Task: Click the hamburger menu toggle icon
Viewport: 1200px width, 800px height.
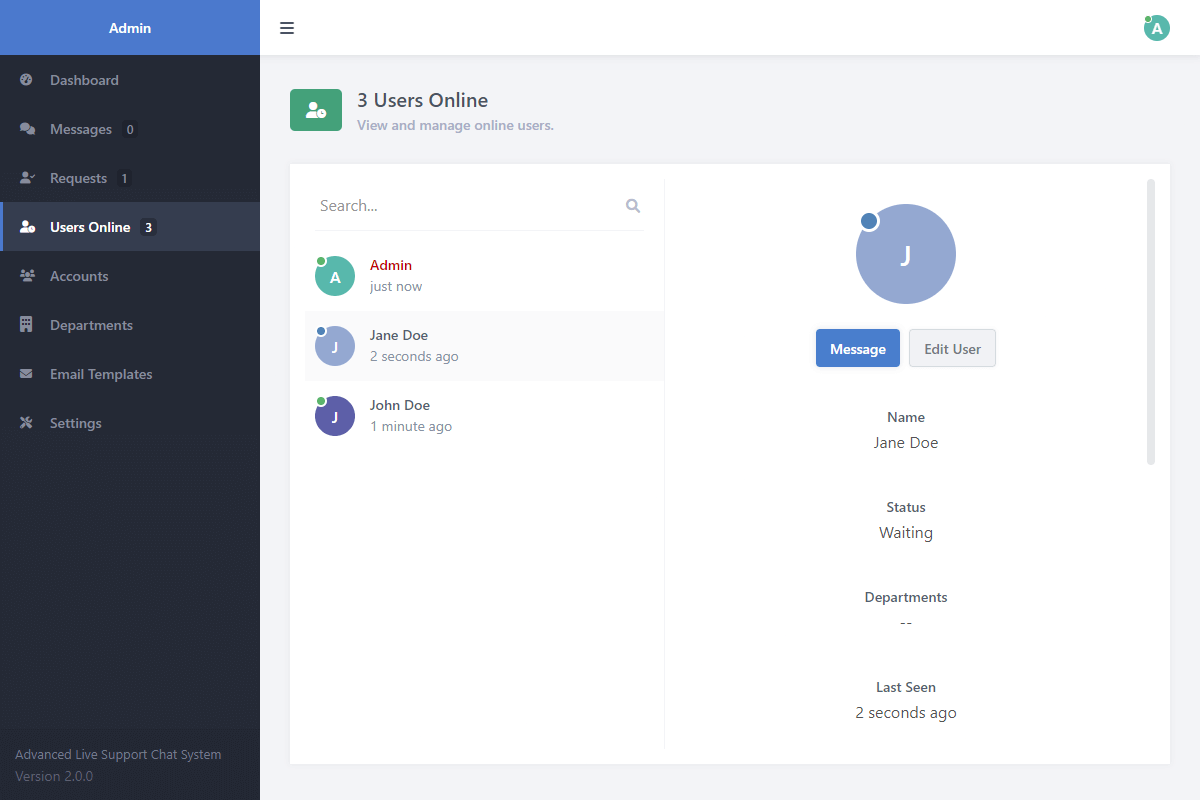Action: (x=287, y=28)
